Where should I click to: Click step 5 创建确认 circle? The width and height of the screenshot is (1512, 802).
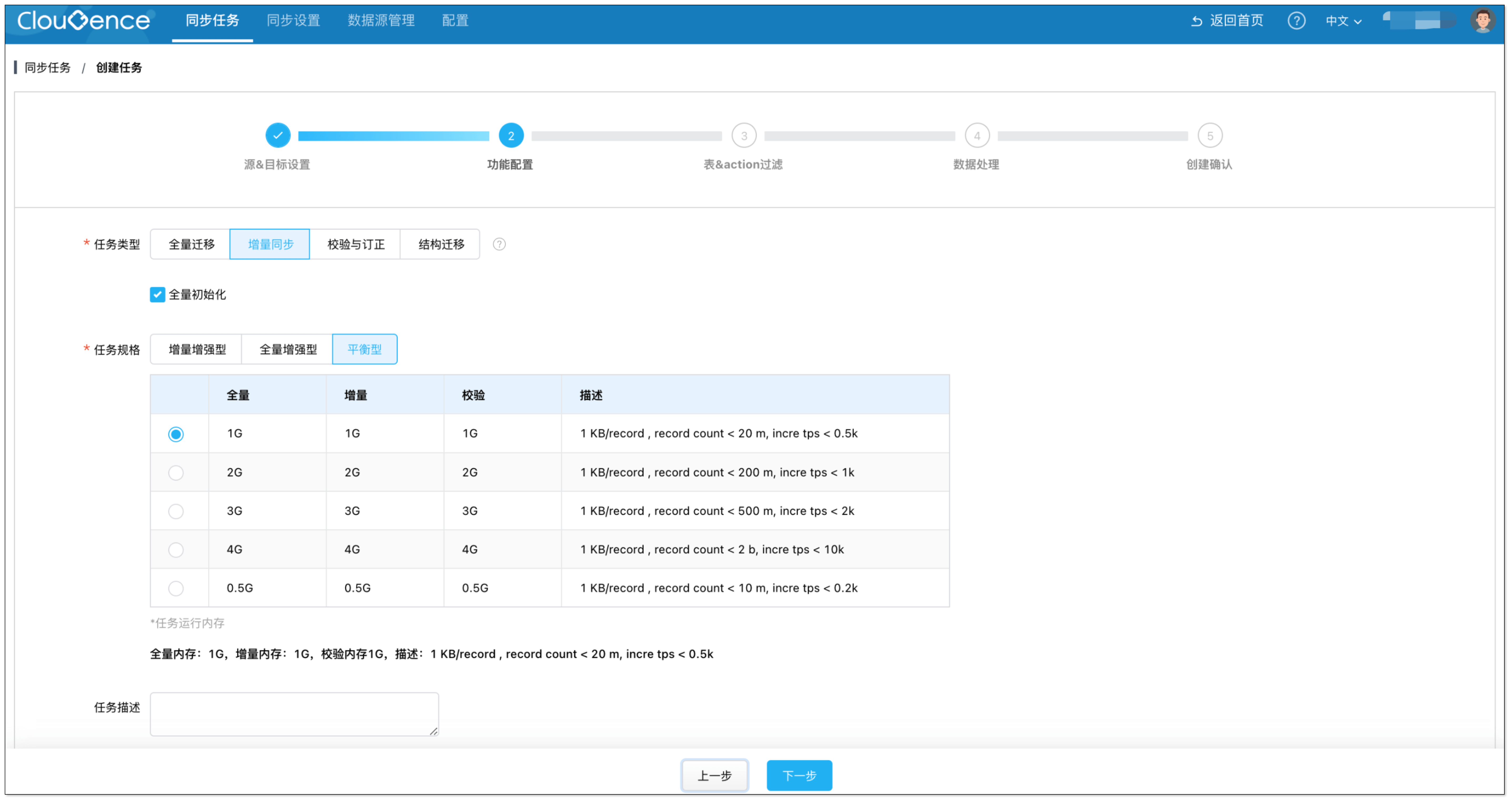point(1210,135)
